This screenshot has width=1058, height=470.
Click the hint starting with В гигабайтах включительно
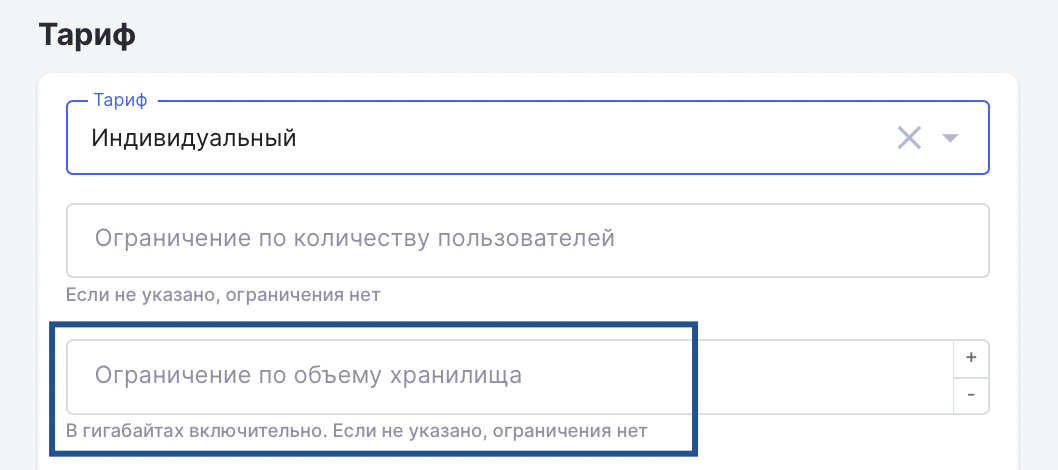357,431
